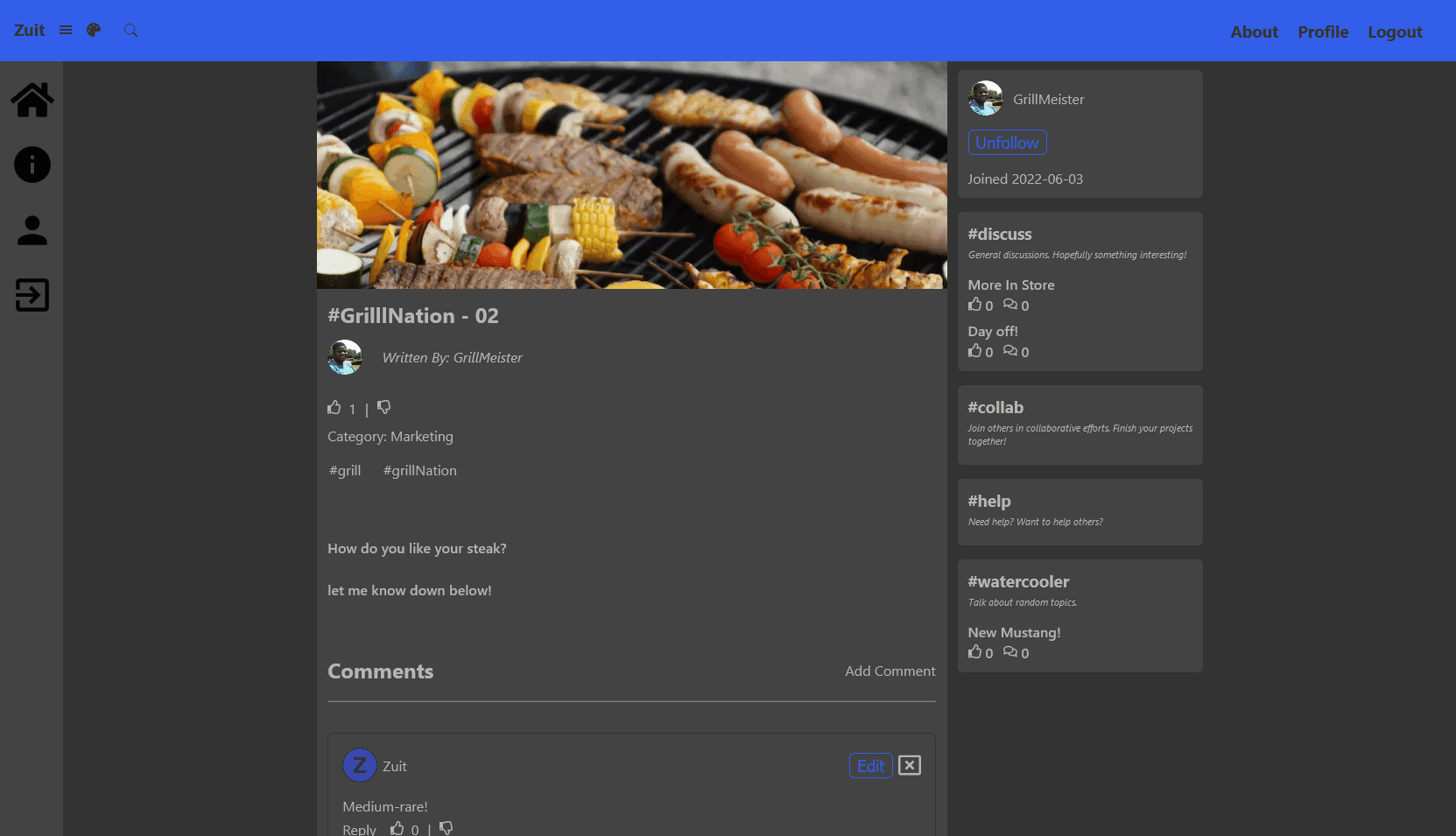This screenshot has height=836, width=1456.
Task: Click like icon under More In Store
Action: coord(975,304)
